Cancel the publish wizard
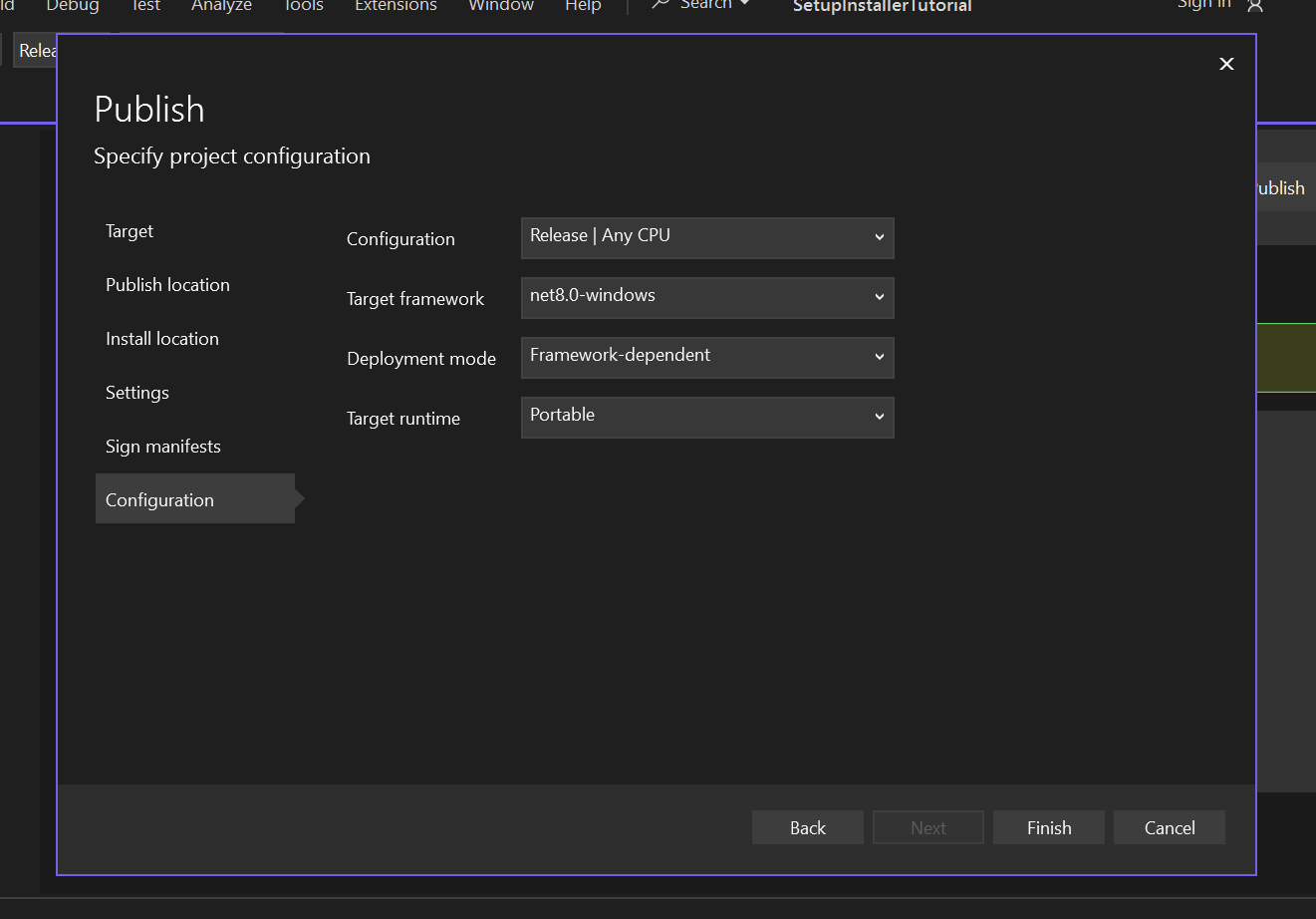 click(x=1169, y=827)
